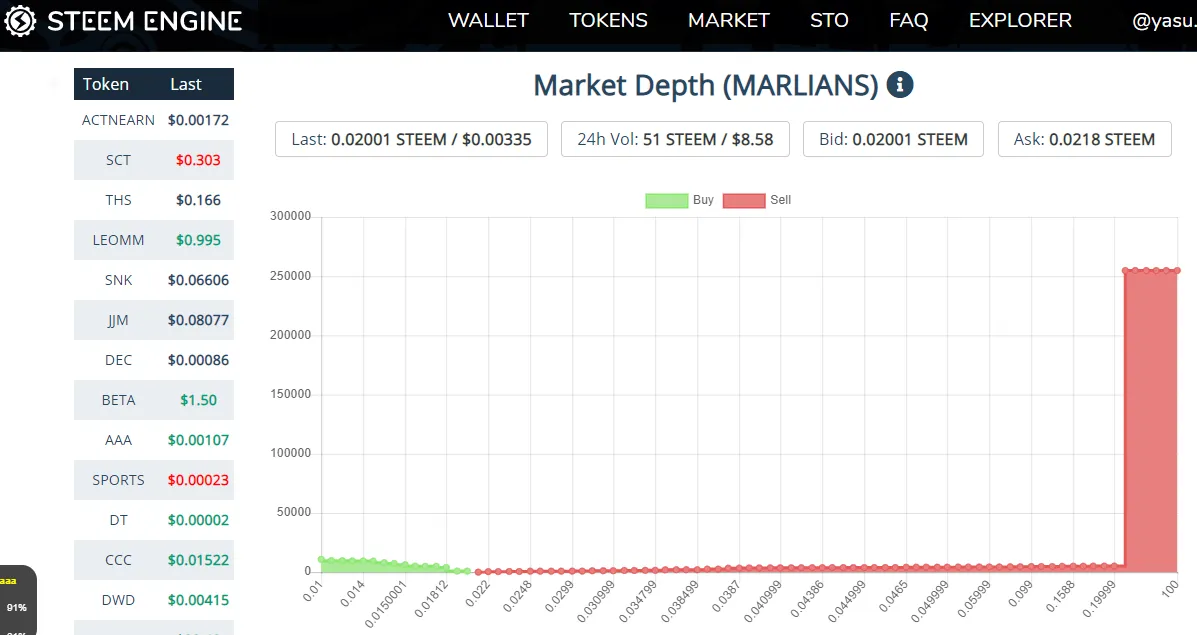
Task: Click the Steem Engine logo icon
Action: click(20, 21)
